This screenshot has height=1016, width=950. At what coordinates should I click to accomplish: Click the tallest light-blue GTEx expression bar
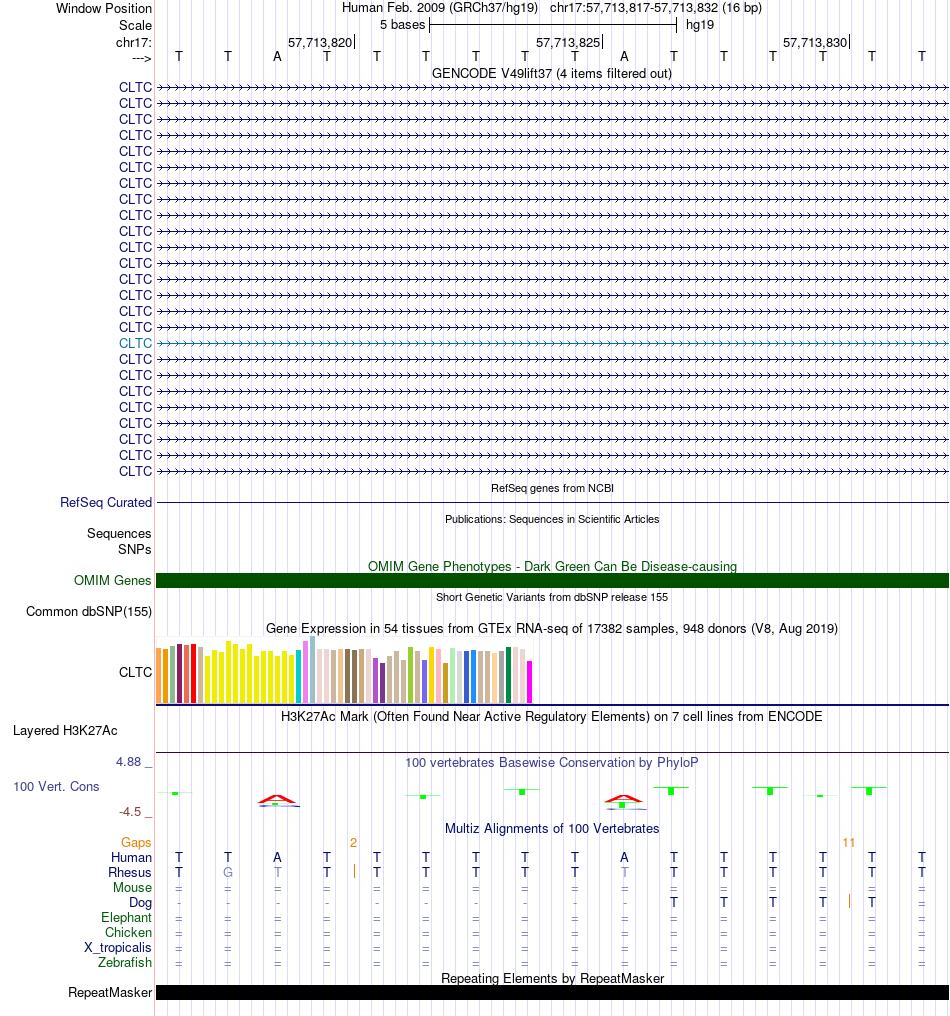pos(312,669)
